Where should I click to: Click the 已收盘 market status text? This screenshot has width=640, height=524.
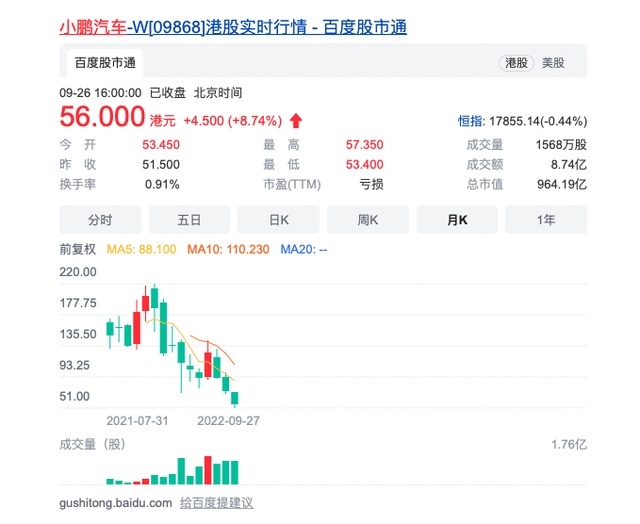coord(168,93)
